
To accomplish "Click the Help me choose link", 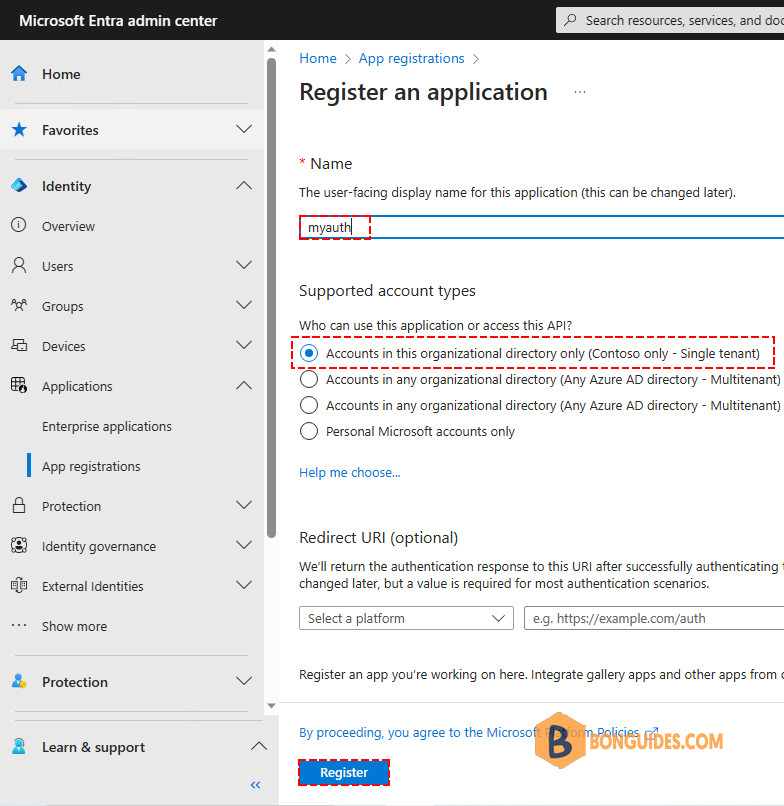I will pyautogui.click(x=350, y=472).
